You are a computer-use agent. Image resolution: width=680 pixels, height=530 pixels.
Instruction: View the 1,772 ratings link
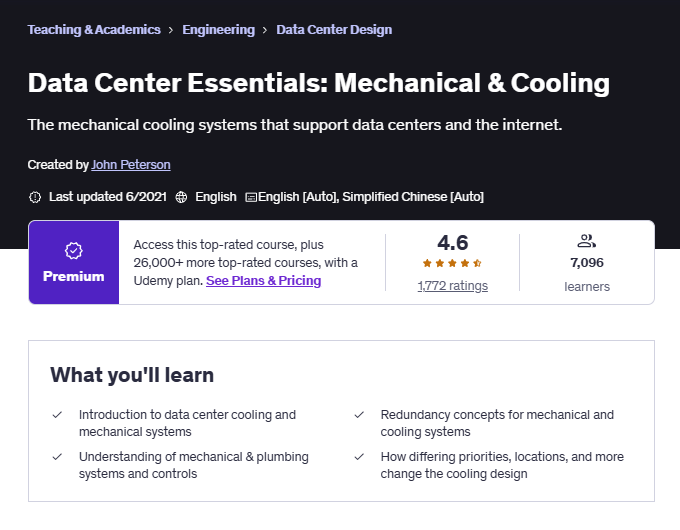pos(452,286)
